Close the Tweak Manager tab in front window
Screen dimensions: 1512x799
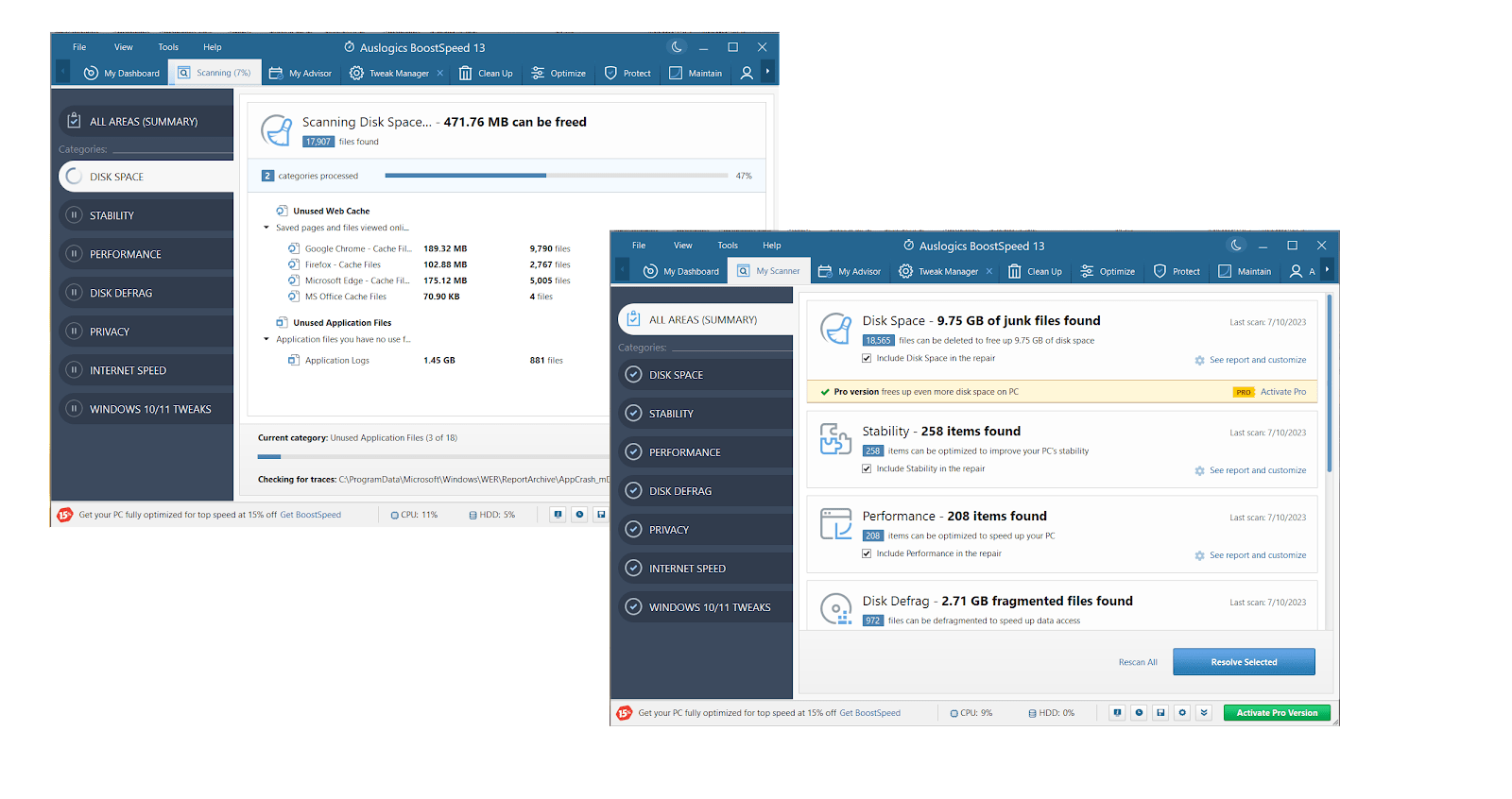pyautogui.click(x=989, y=271)
